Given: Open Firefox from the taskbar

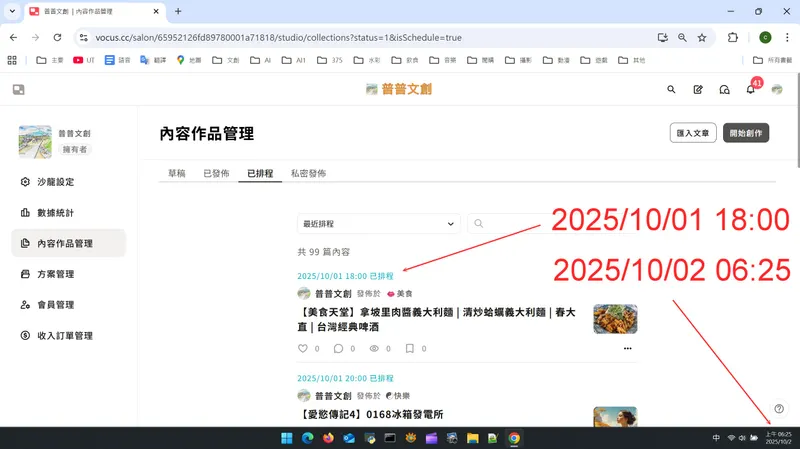Looking at the screenshot, I should click(328, 438).
